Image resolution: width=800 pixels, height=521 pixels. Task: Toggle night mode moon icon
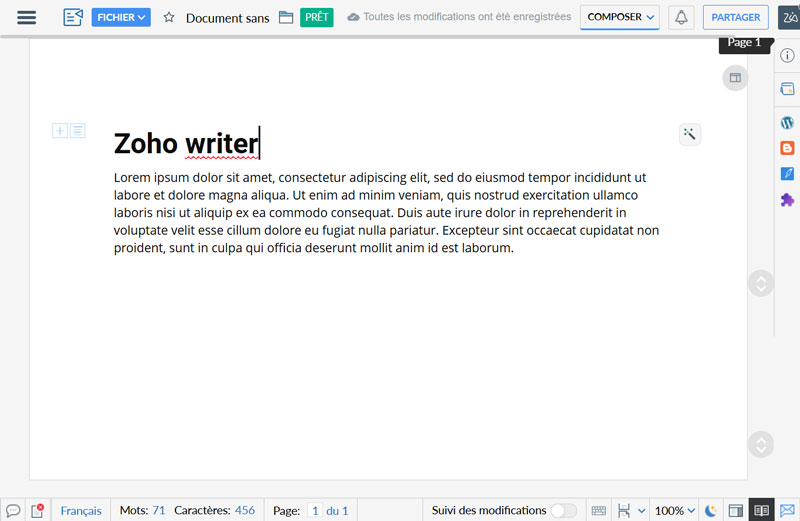click(x=711, y=510)
